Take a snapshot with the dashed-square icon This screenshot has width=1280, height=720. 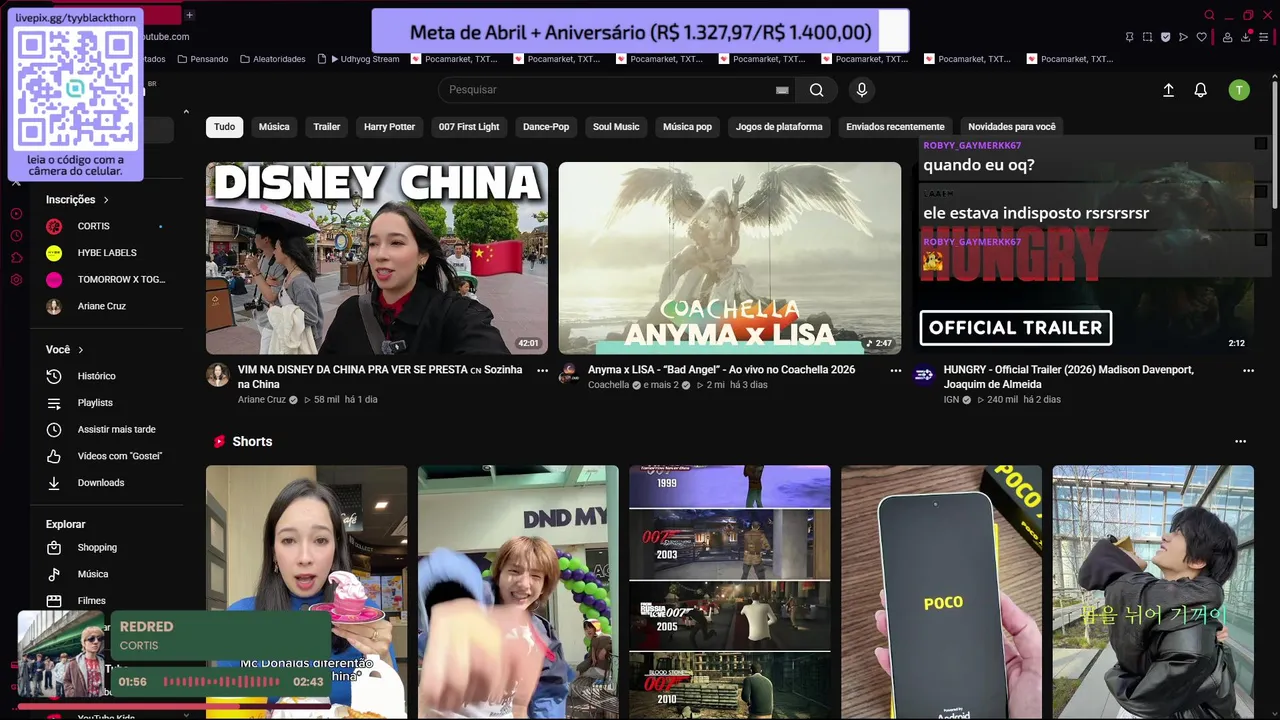point(1147,37)
